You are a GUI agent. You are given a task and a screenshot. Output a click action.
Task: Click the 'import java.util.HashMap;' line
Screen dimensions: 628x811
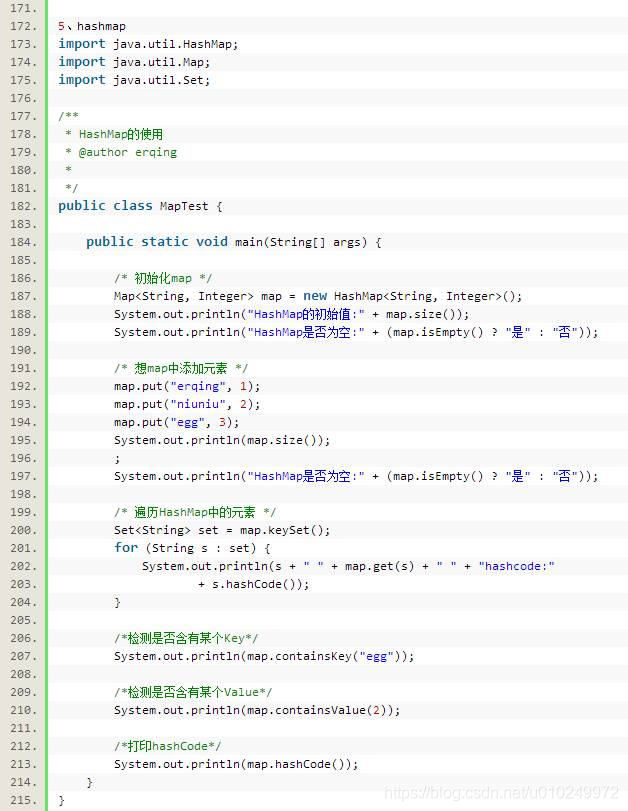pos(148,44)
